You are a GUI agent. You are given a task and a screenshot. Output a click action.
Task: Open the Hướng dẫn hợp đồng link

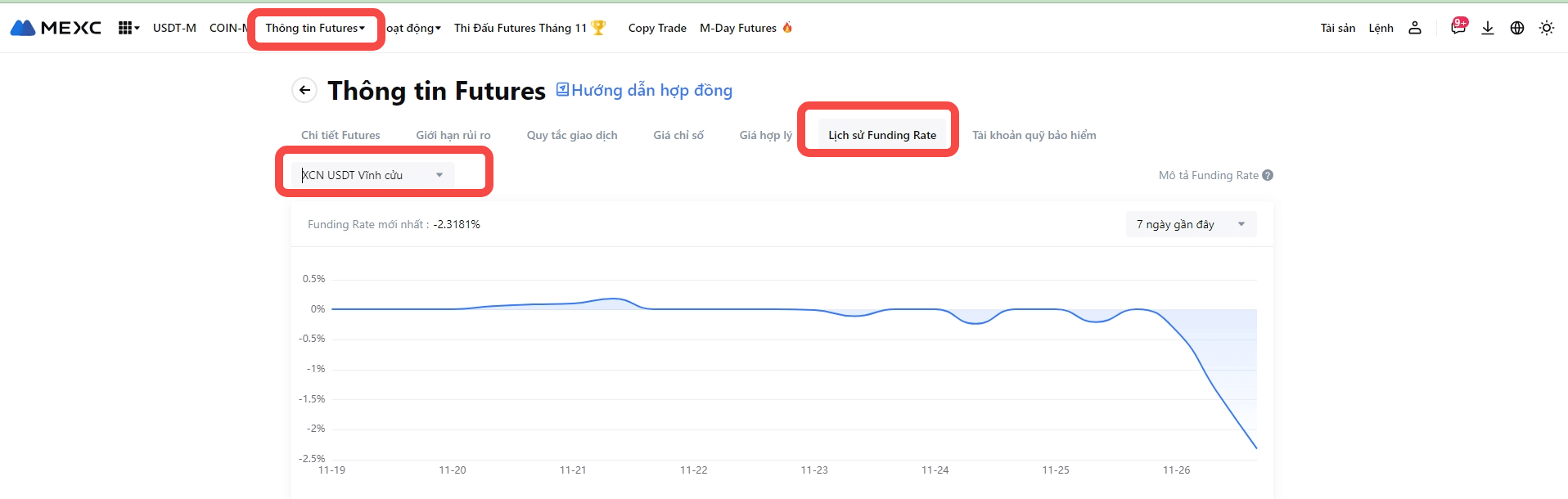pos(644,90)
